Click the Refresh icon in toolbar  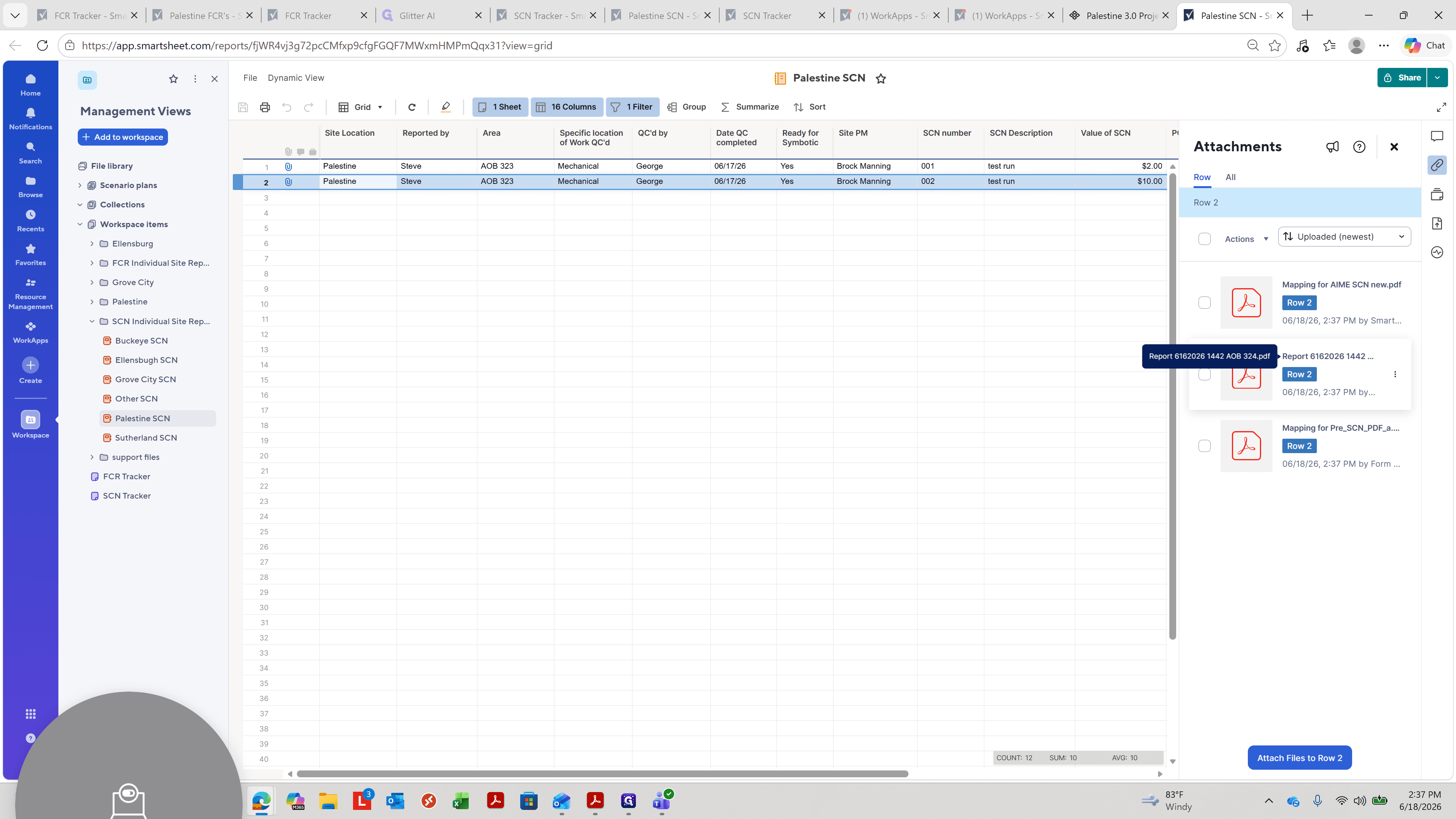pos(412,107)
